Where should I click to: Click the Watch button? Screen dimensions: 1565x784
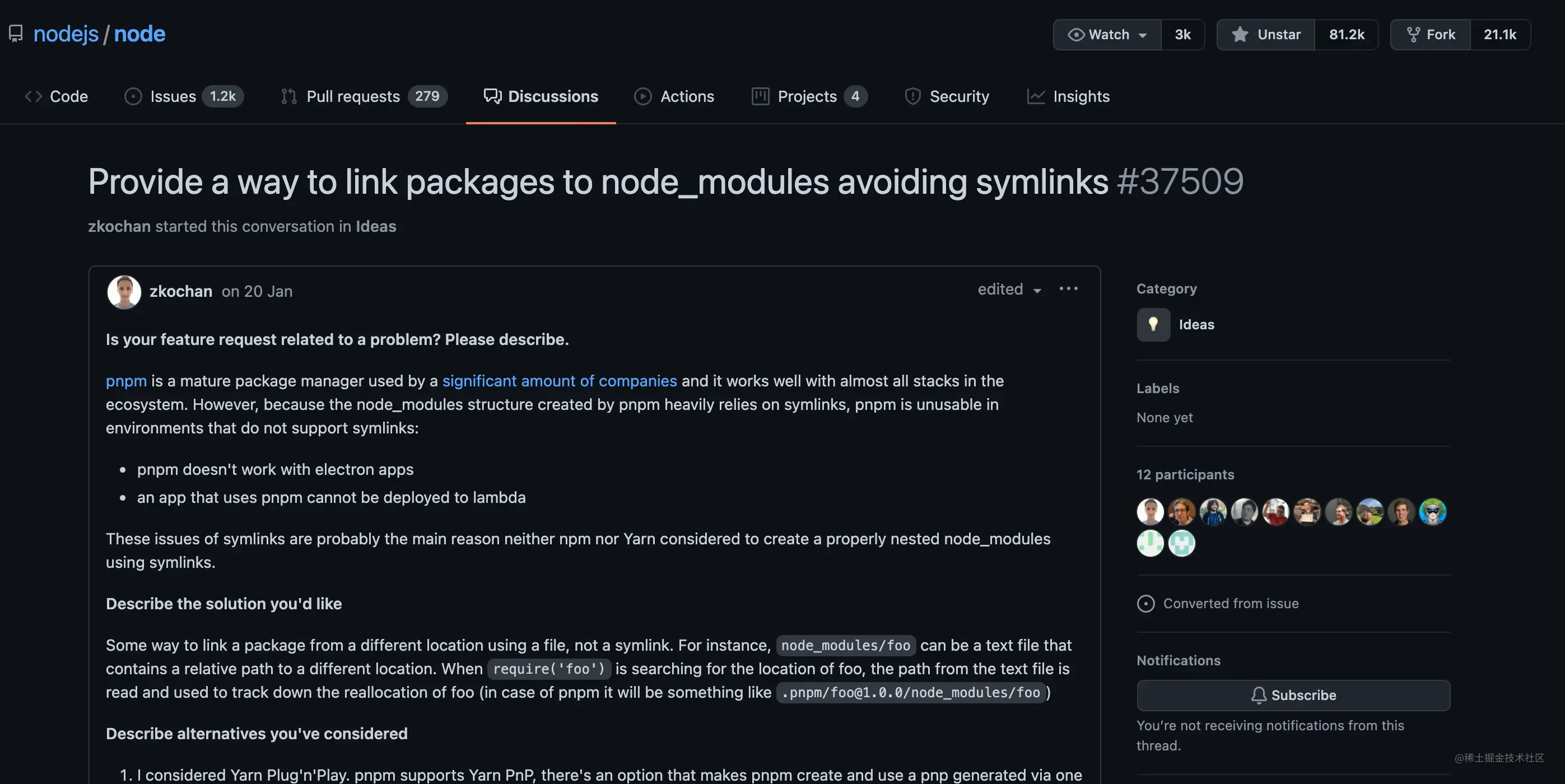coord(1107,35)
